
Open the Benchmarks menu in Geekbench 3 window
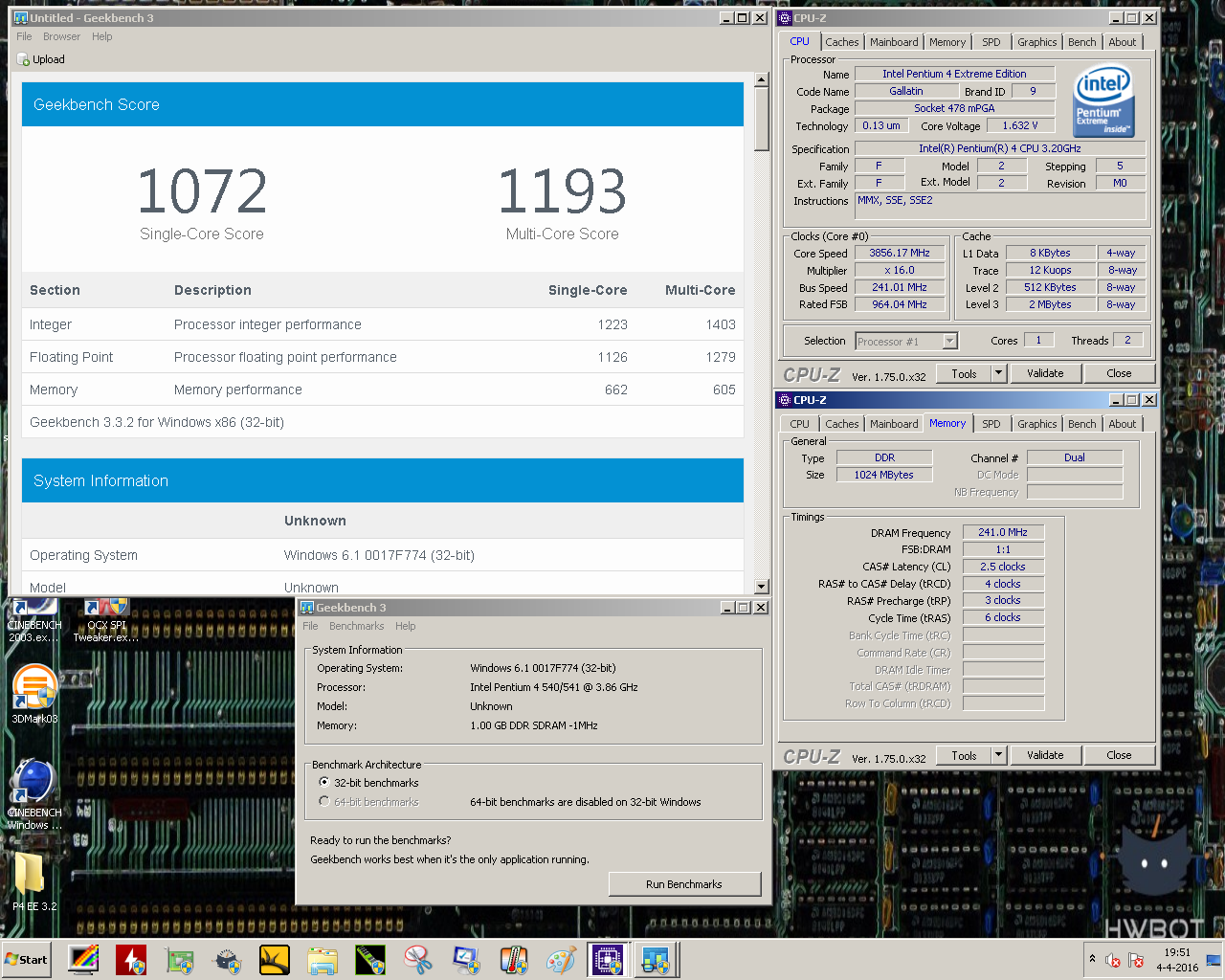[x=357, y=626]
